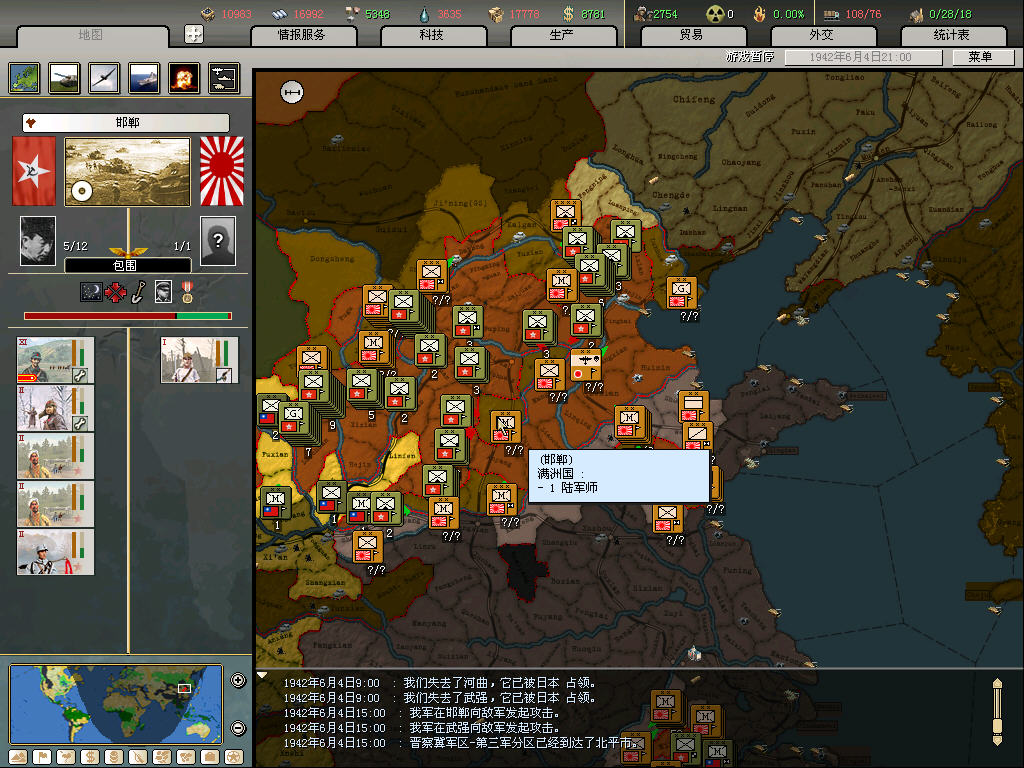Viewport: 1024px width, 768px height.
Task: Click the red crossed arrows modifier icon
Action: coord(116,292)
